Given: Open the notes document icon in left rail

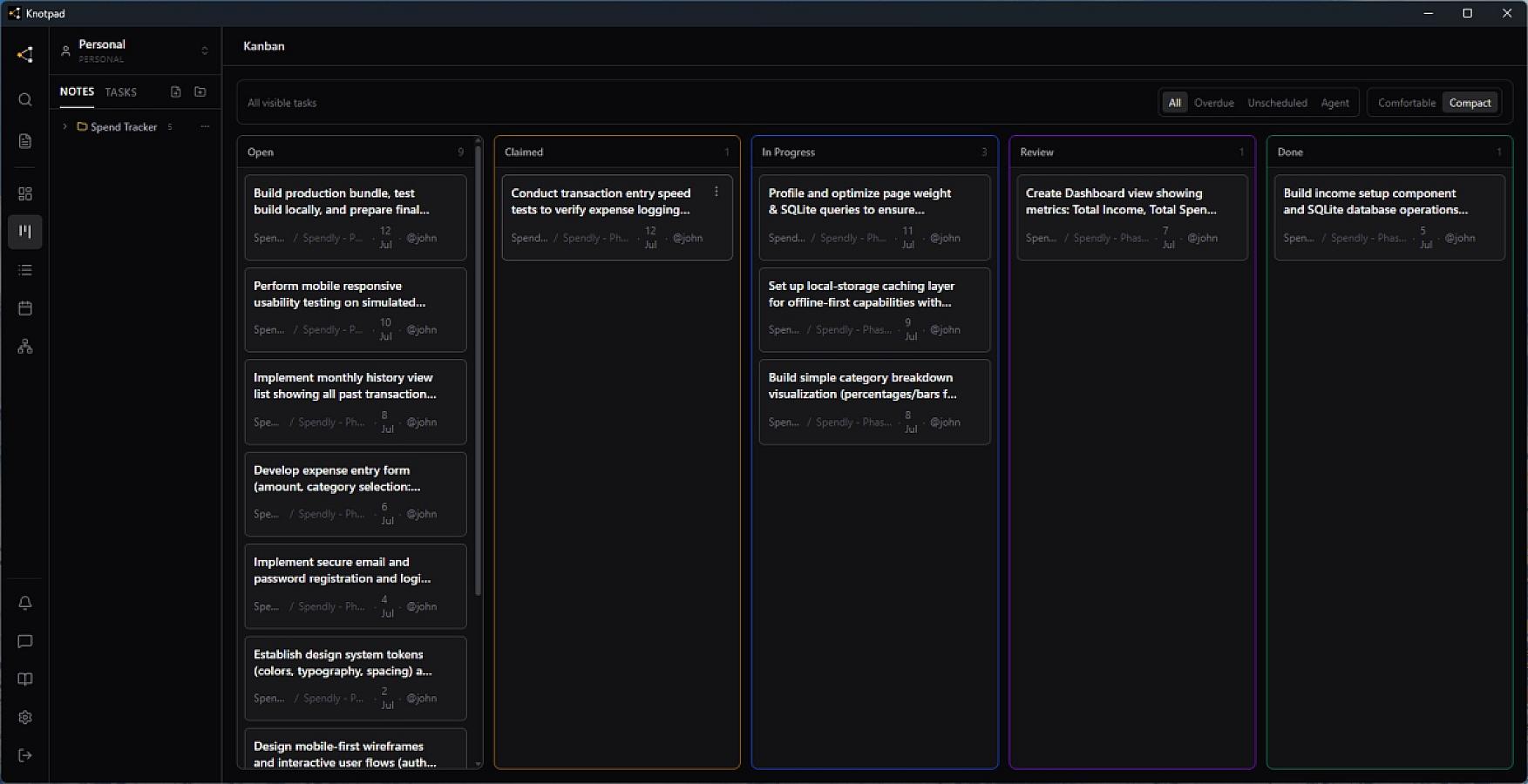Looking at the screenshot, I should pyautogui.click(x=25, y=141).
